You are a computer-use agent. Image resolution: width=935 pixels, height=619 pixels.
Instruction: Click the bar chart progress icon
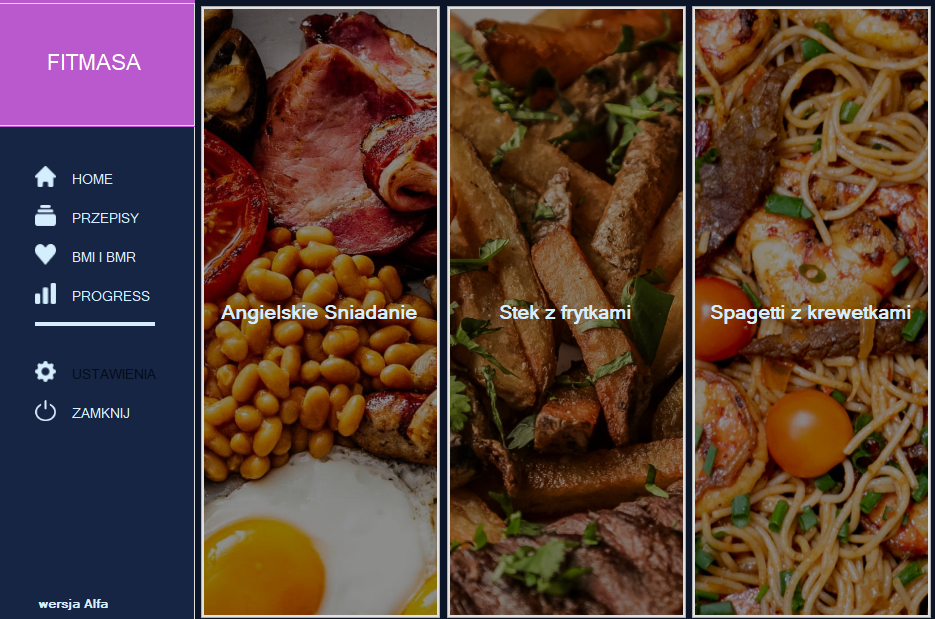[x=45, y=293]
